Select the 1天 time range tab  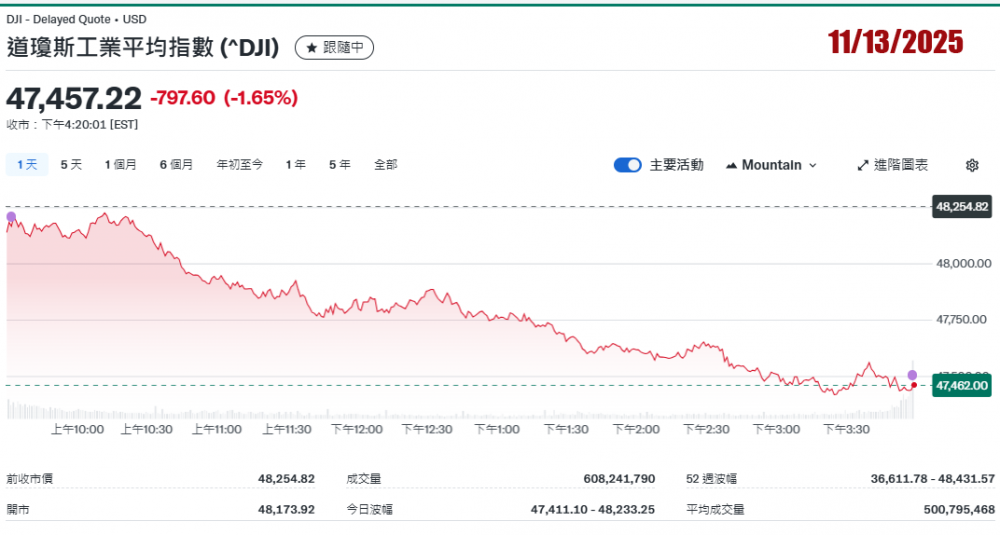click(x=27, y=165)
